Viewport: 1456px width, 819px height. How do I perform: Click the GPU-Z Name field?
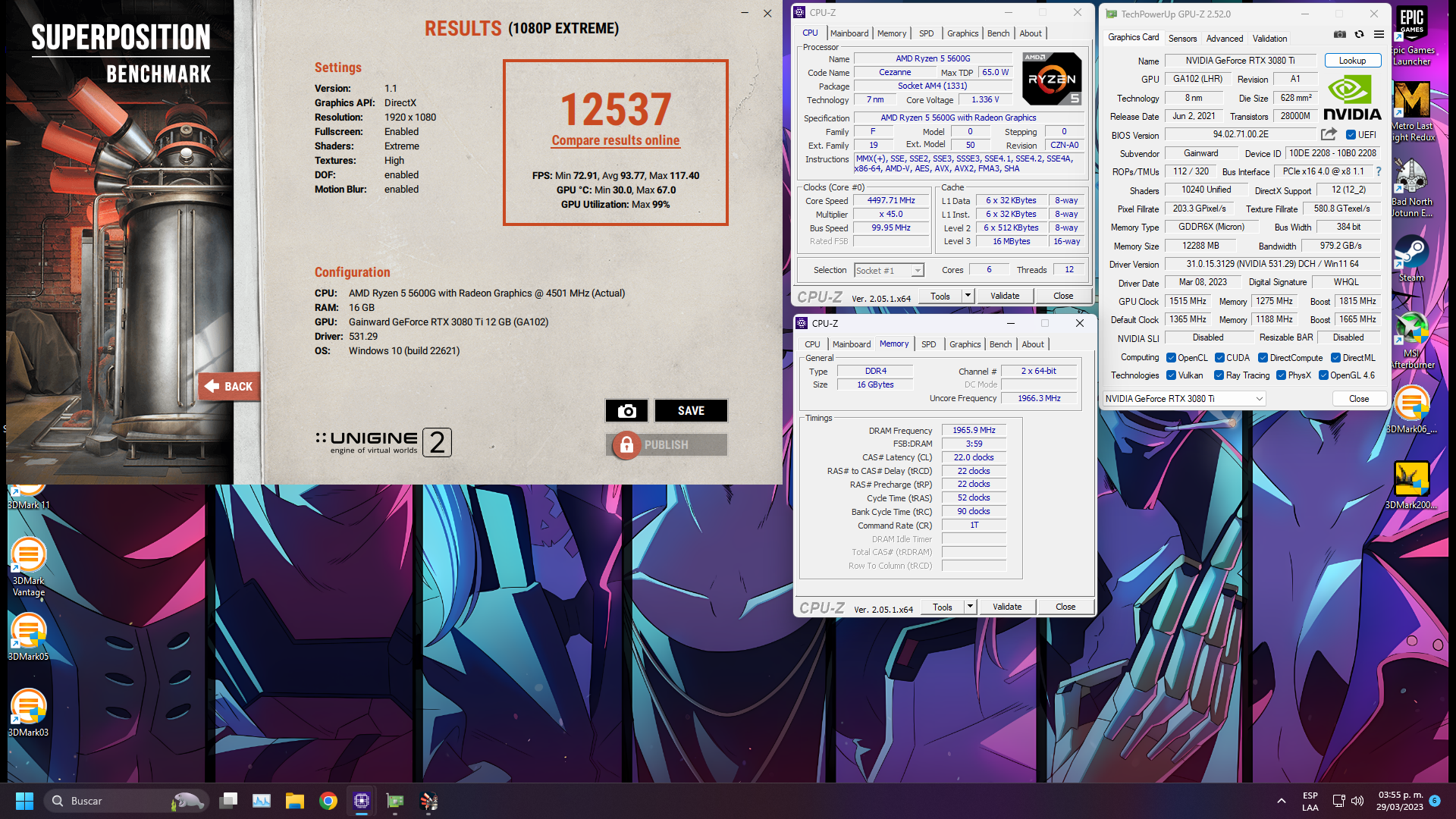click(1241, 61)
